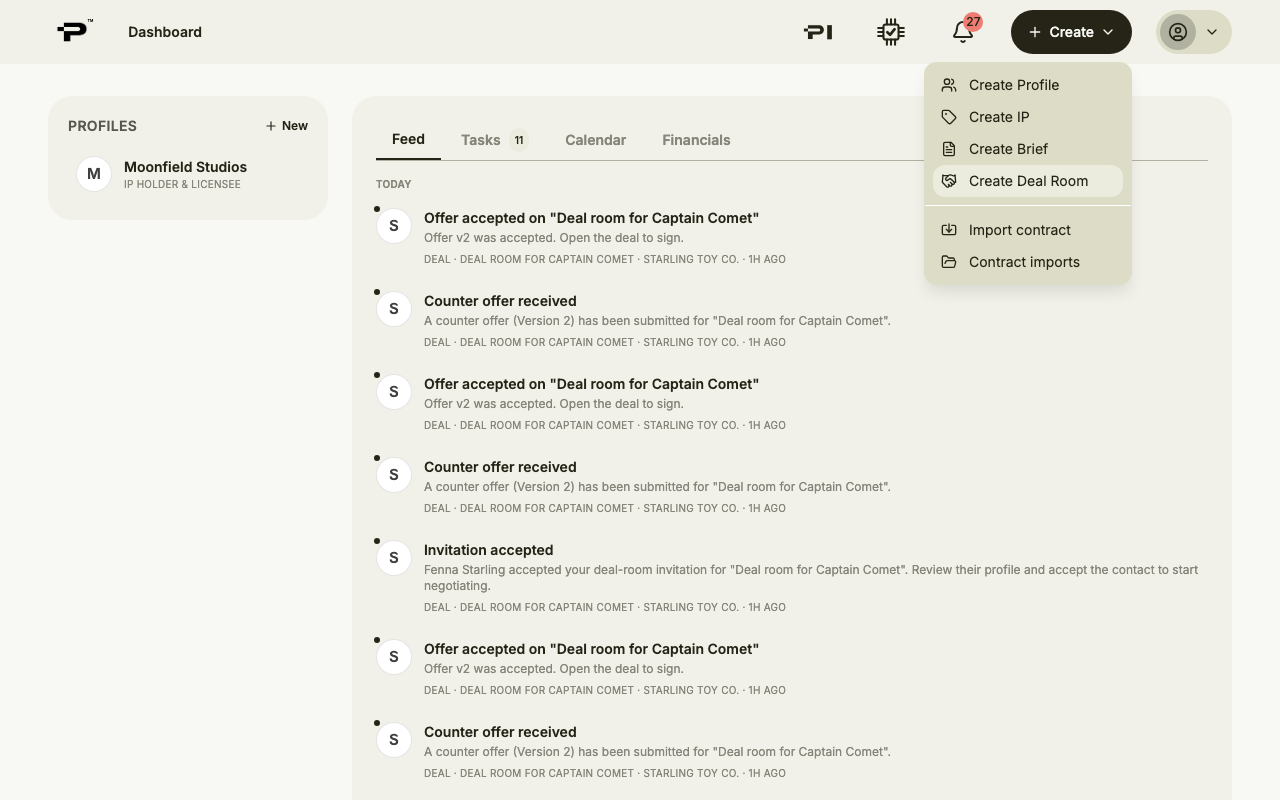Image resolution: width=1280 pixels, height=800 pixels.
Task: Open the chip checkmark icon in the header
Action: pos(890,32)
